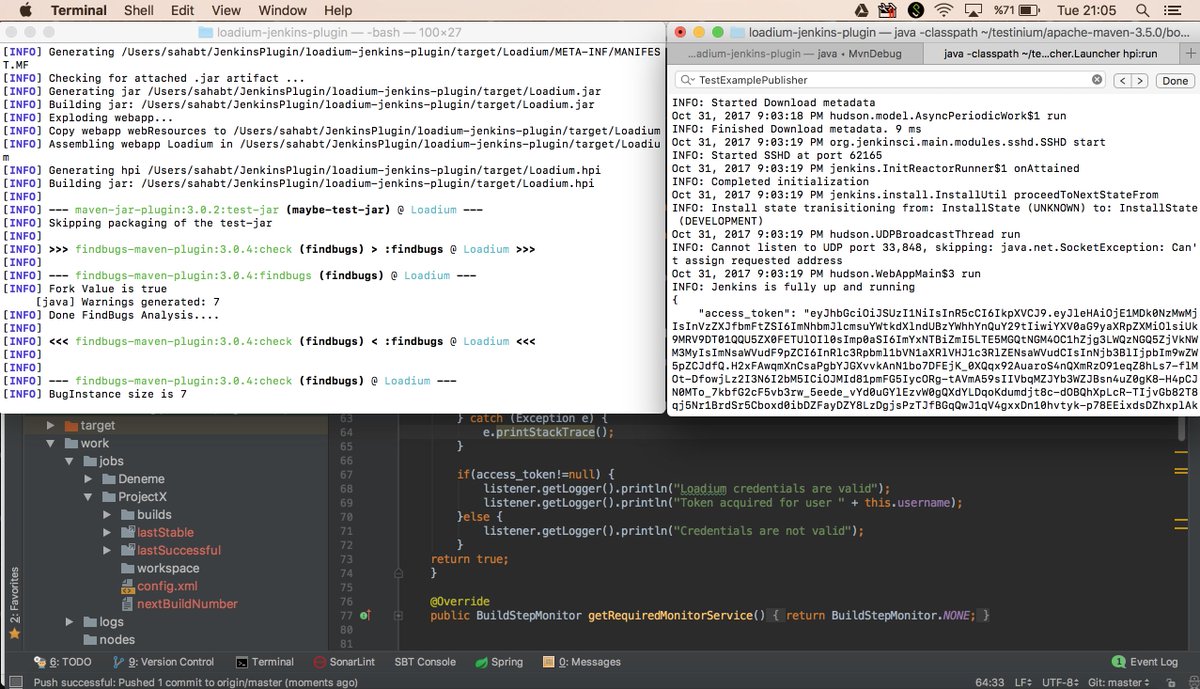Click the clapperboard menu bar icon
This screenshot has width=1200, height=689.
click(888, 11)
